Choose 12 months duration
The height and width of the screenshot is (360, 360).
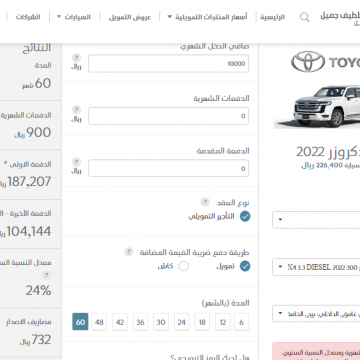point(223,322)
